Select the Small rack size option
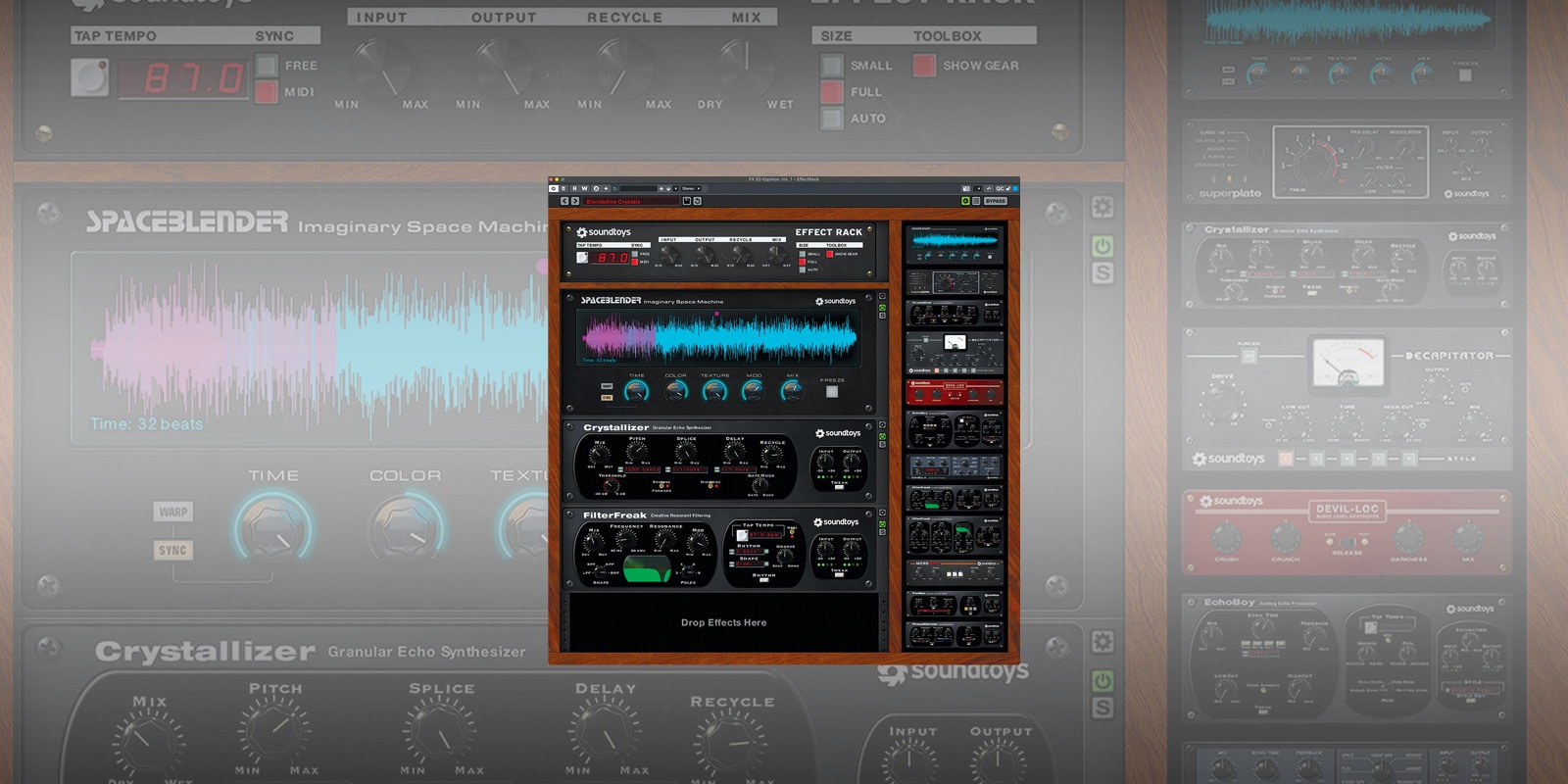 [x=803, y=254]
